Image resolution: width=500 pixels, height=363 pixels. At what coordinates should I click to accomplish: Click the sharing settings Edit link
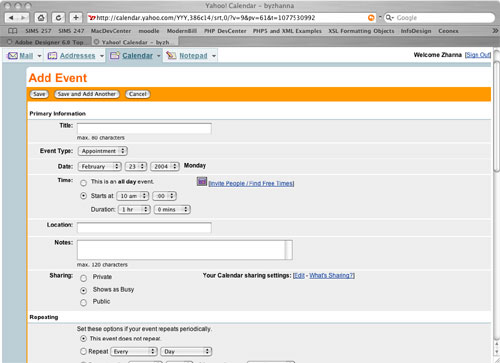299,275
